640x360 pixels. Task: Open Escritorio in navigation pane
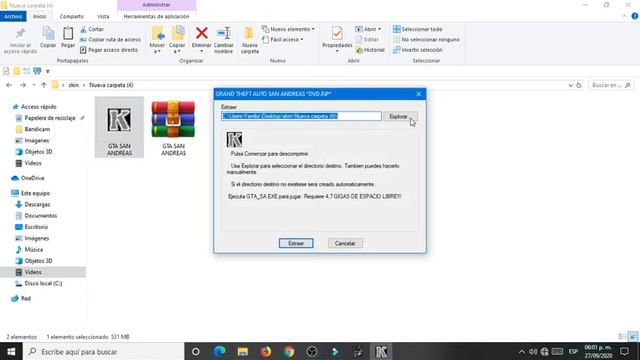[36, 227]
